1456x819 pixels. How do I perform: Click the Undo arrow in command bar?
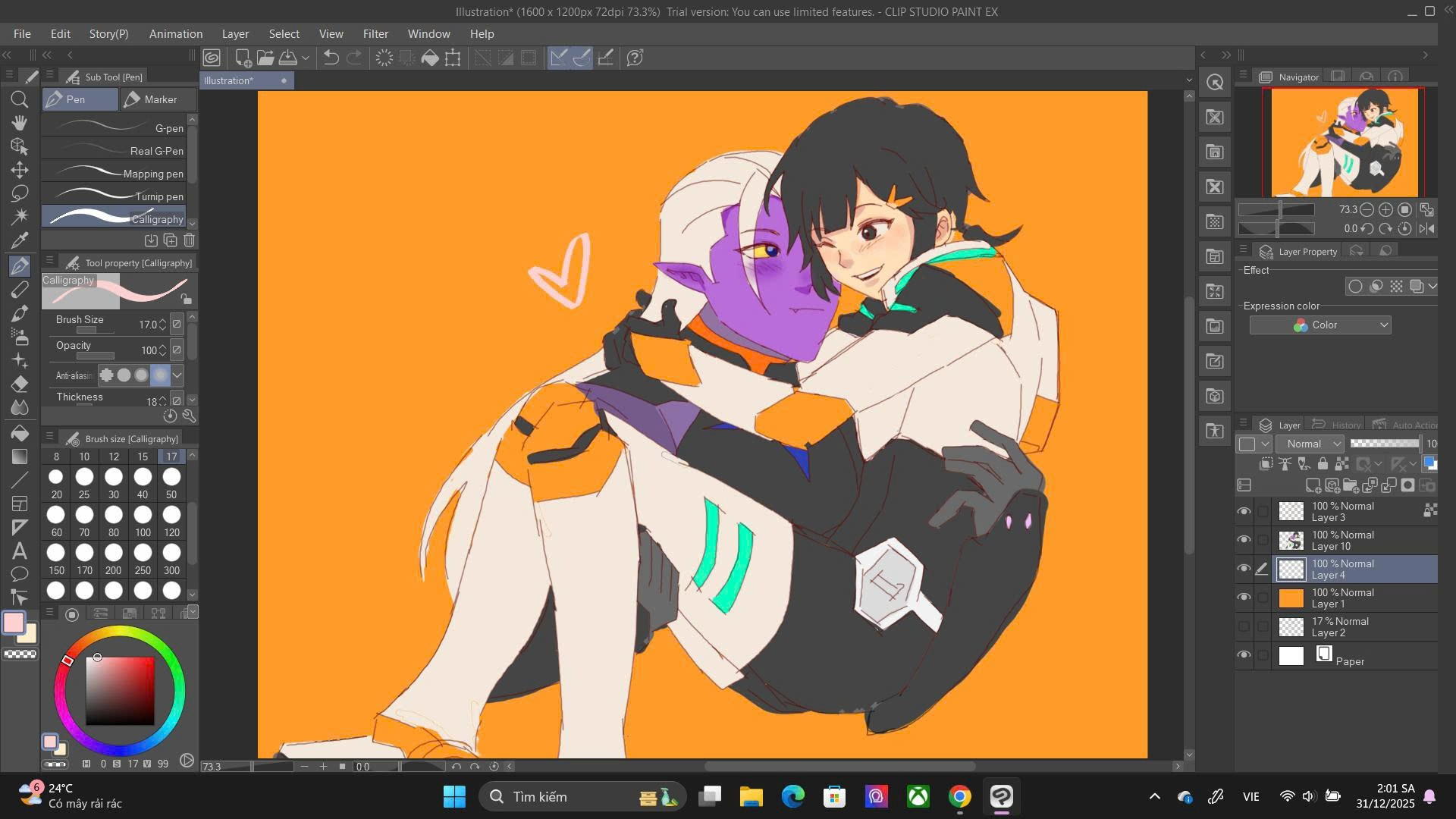click(331, 58)
